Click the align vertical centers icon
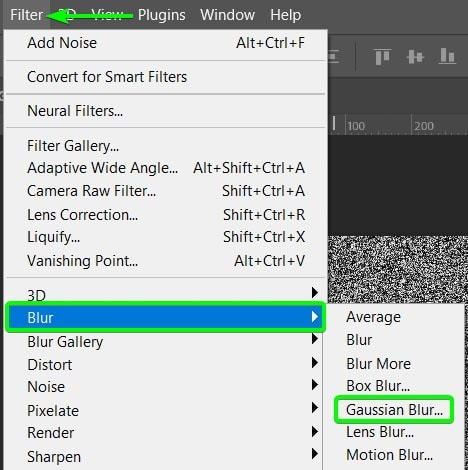Image resolution: width=468 pixels, height=470 pixels. [415, 57]
